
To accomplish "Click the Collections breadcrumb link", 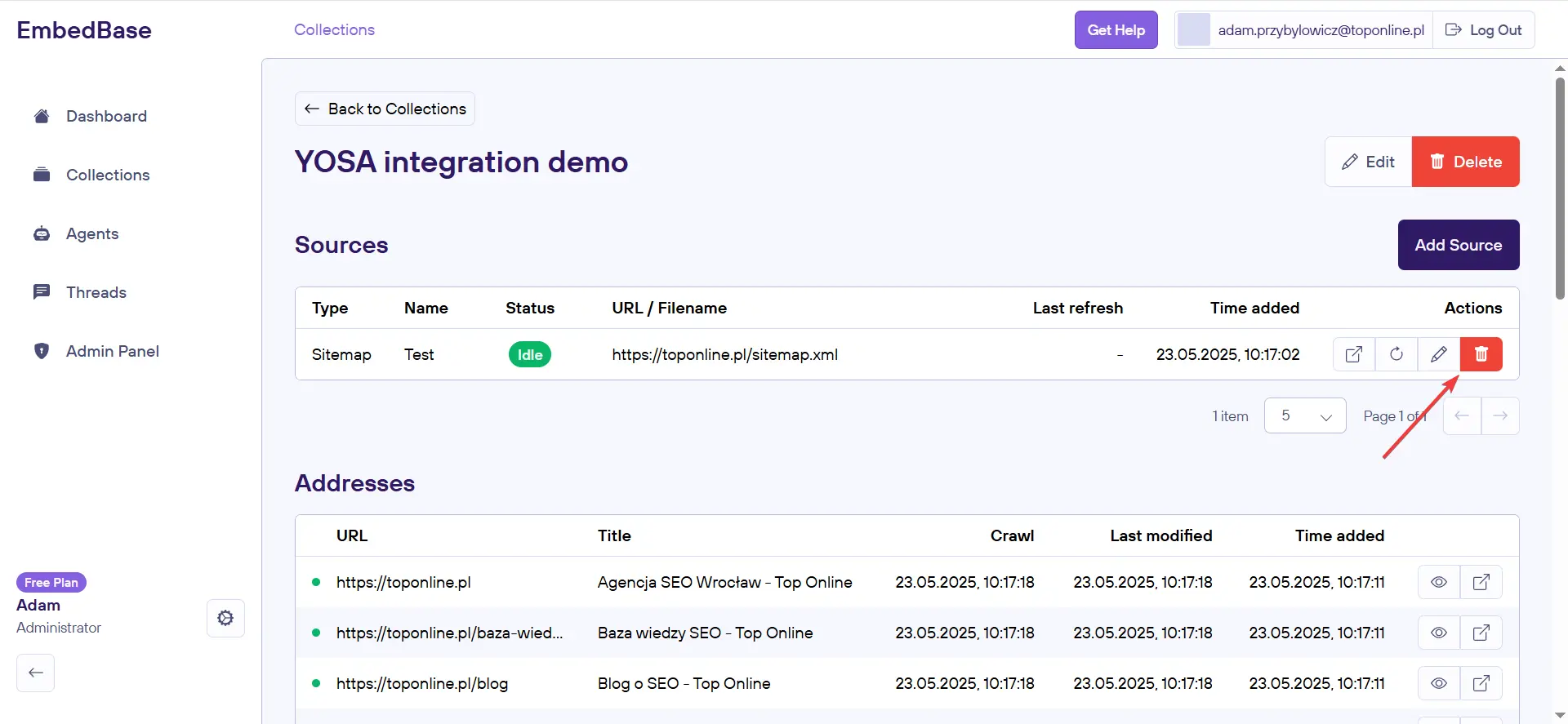I will [334, 29].
